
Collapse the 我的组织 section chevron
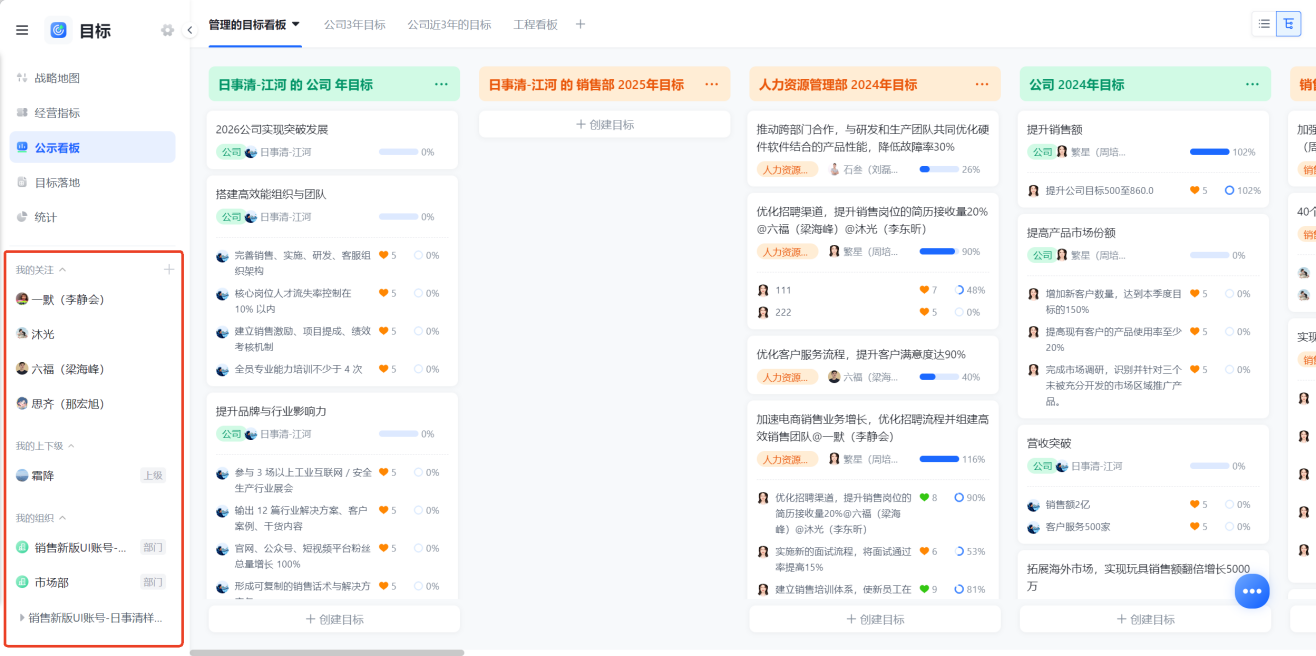coord(62,518)
